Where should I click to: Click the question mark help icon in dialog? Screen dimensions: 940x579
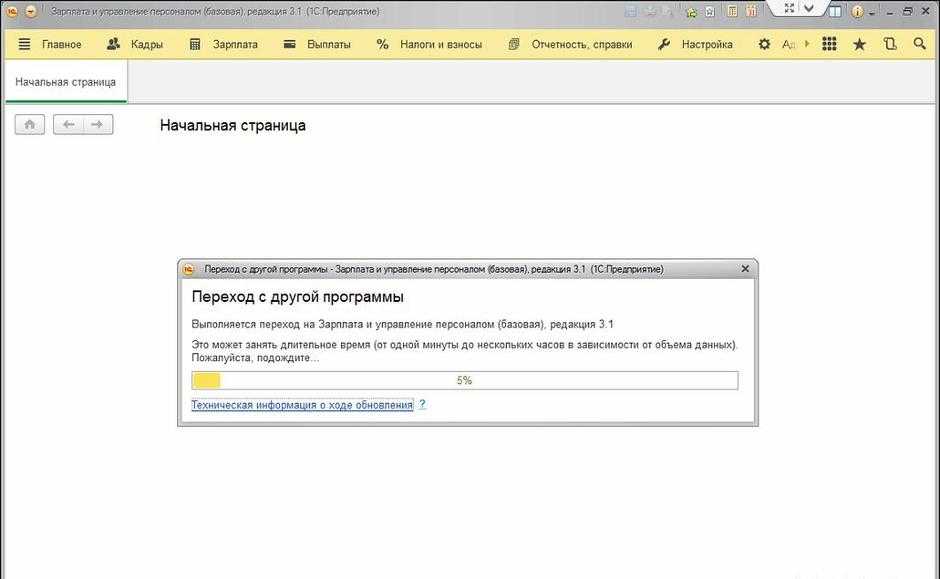point(422,405)
